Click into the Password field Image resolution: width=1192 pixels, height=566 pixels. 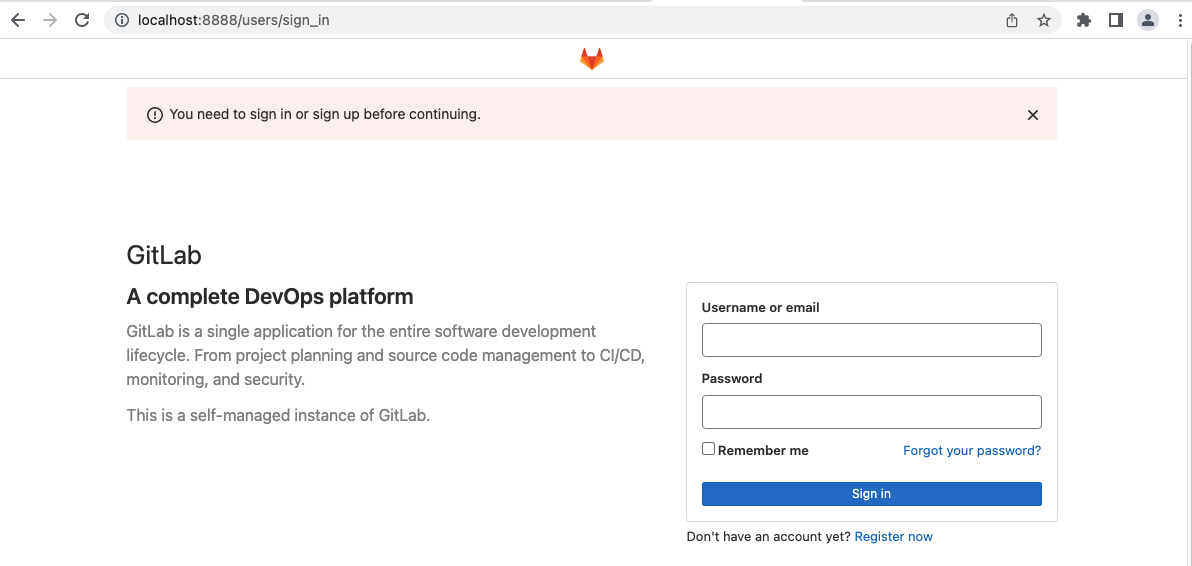(871, 412)
